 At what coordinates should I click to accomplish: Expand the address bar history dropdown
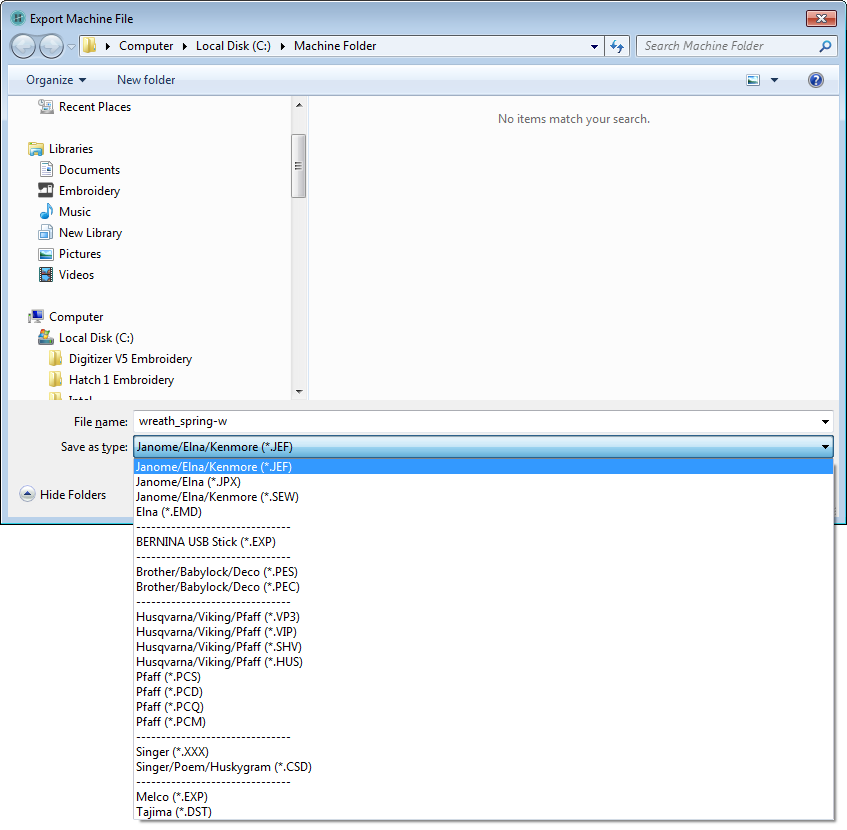[x=594, y=46]
